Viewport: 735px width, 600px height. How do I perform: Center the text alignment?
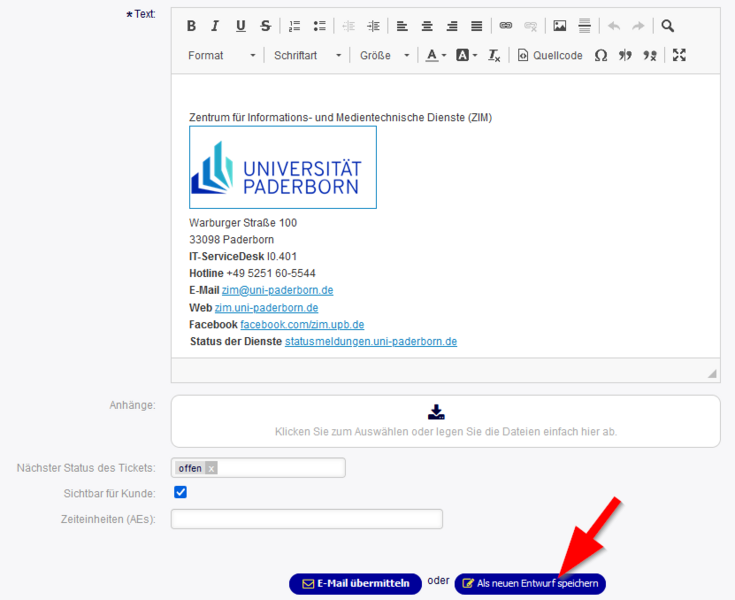[427, 26]
